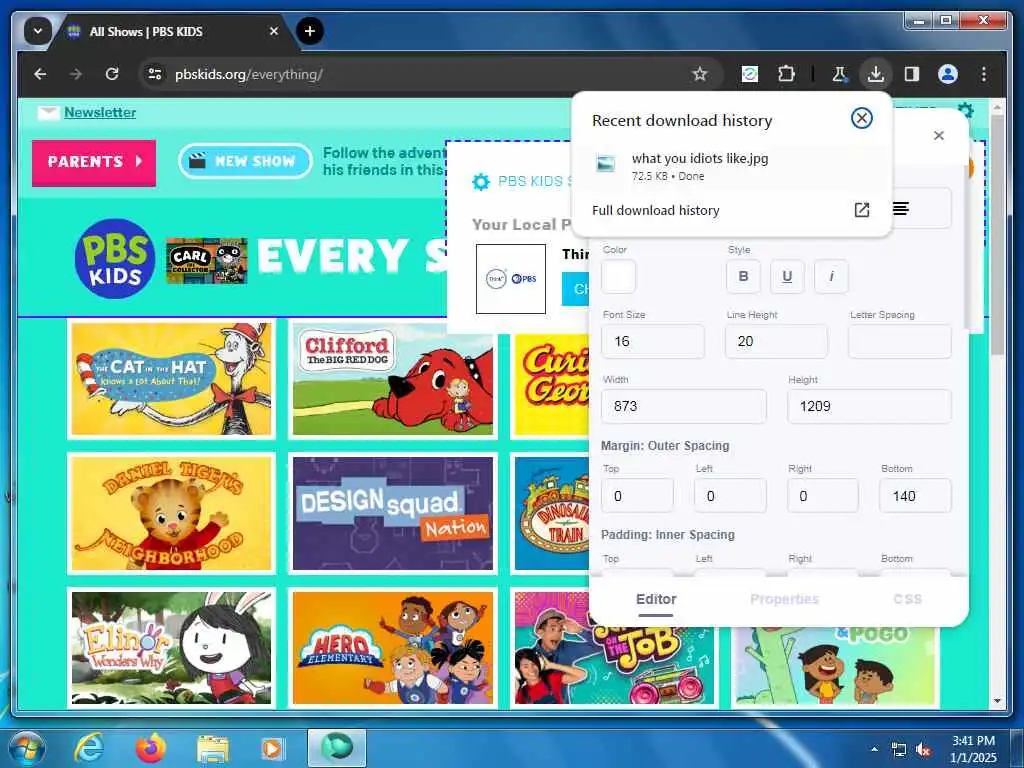Open Clifford The Big Red Dog show
The height and width of the screenshot is (768, 1024).
pyautogui.click(x=392, y=379)
